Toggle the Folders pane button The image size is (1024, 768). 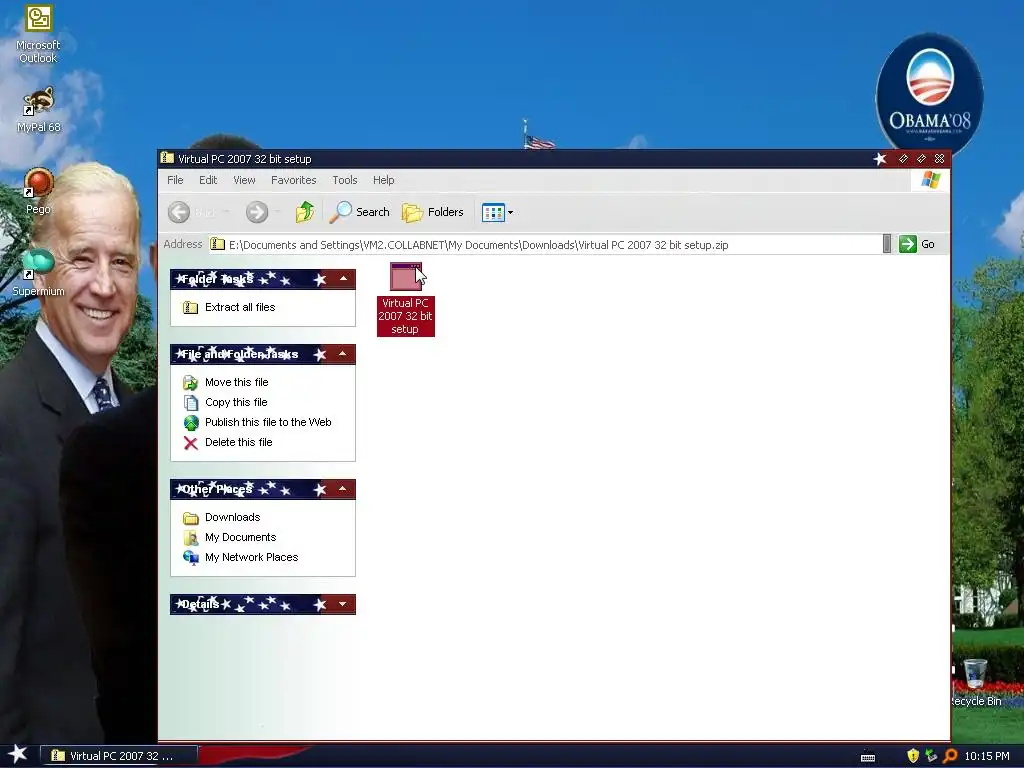tap(432, 212)
